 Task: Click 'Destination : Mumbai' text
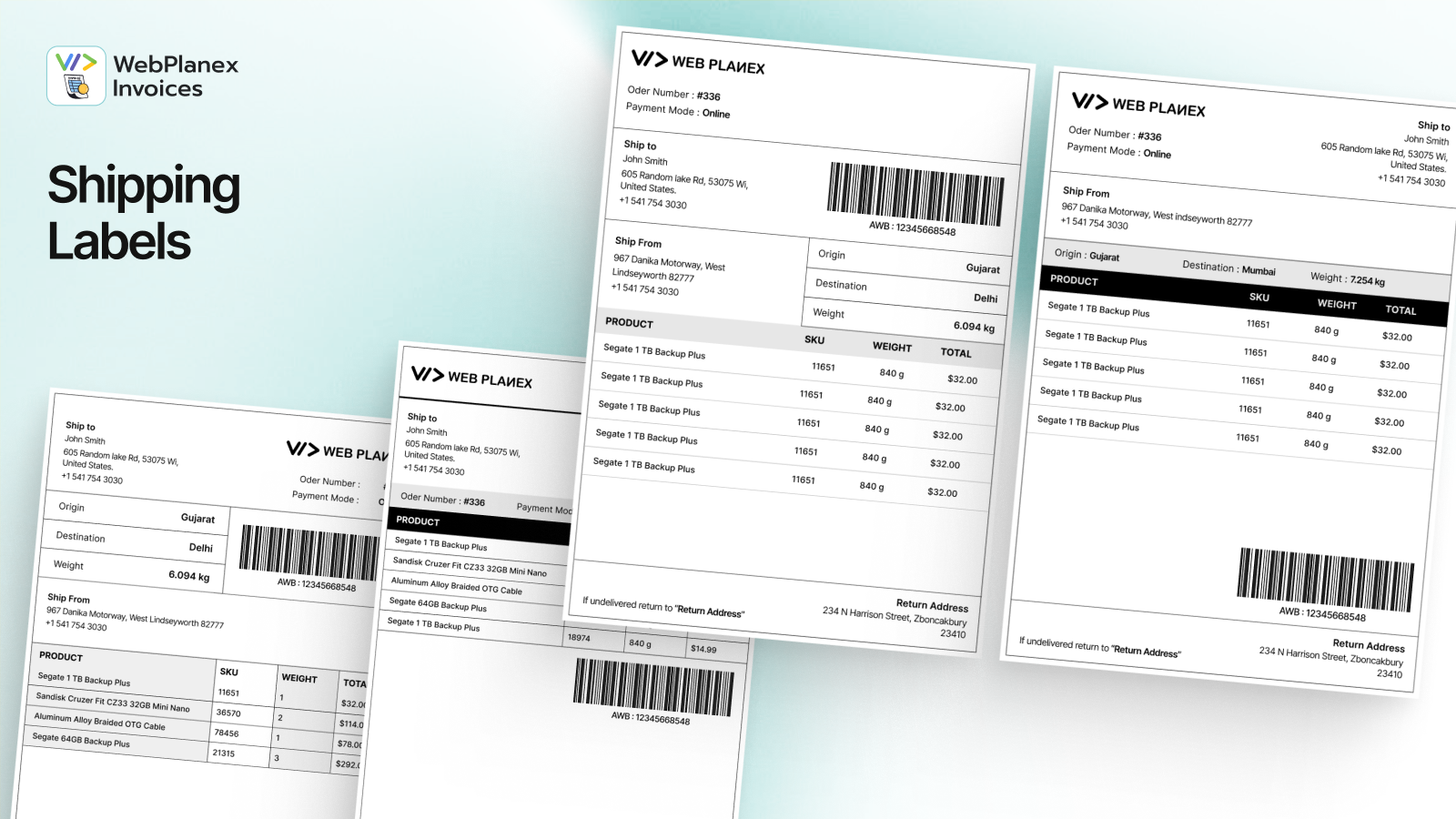(1228, 268)
